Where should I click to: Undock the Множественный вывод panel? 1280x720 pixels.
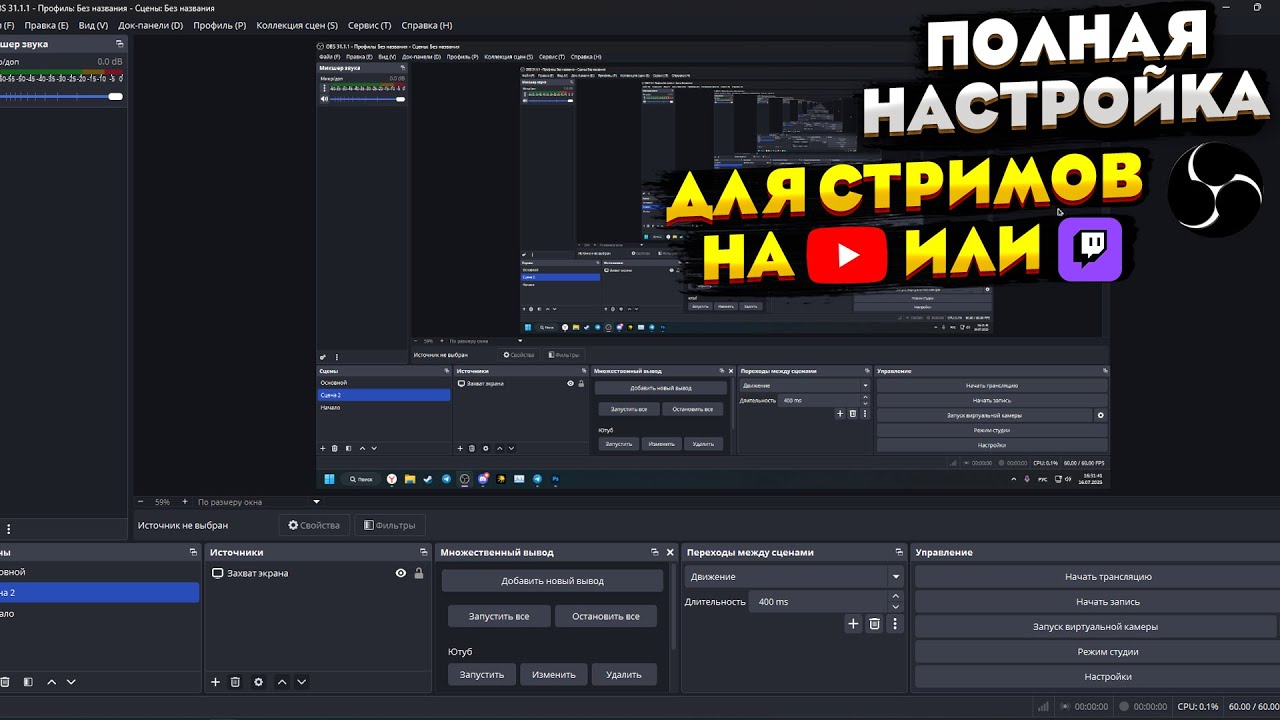point(654,552)
